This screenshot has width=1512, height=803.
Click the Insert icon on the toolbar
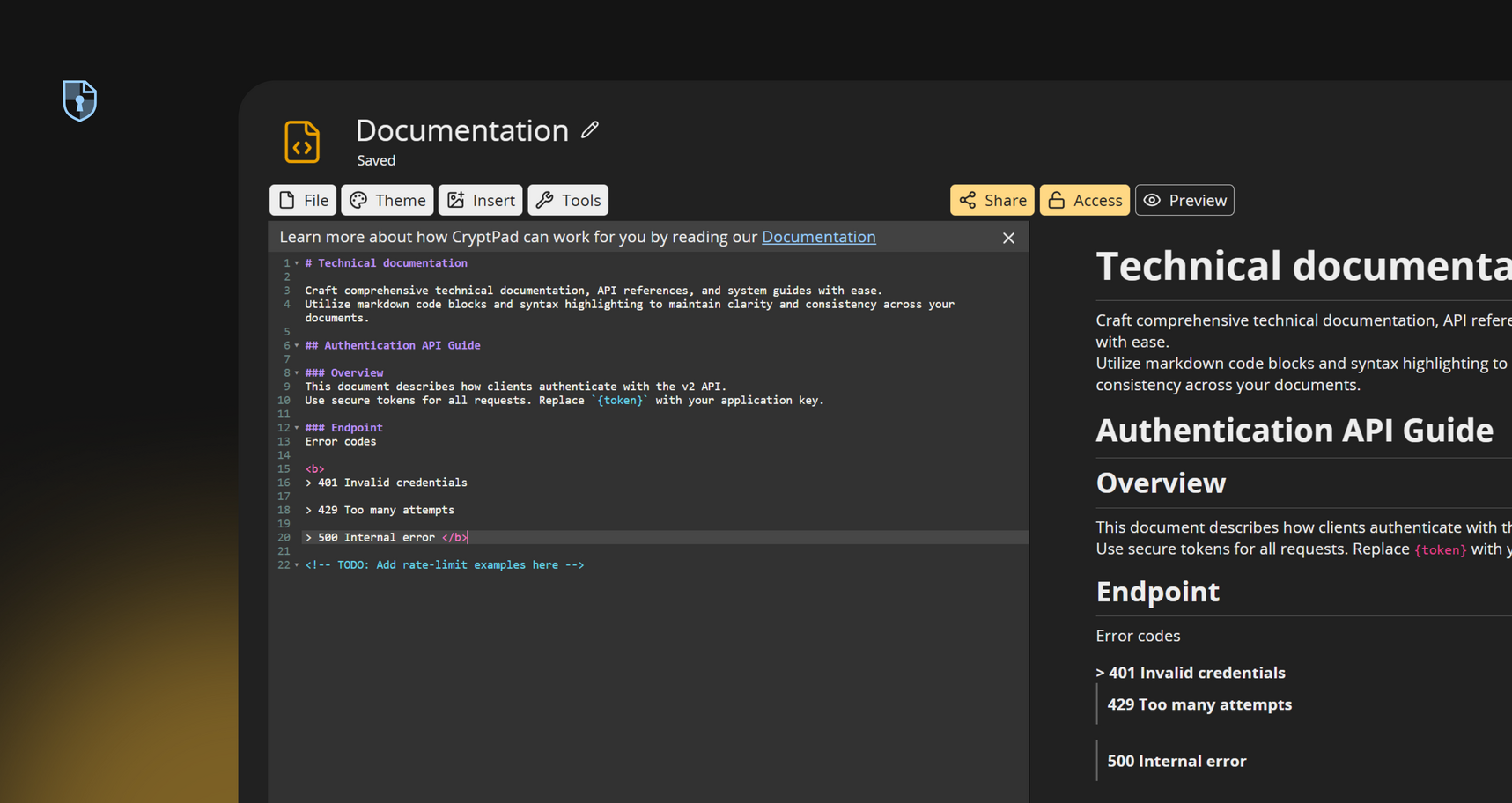tap(456, 200)
